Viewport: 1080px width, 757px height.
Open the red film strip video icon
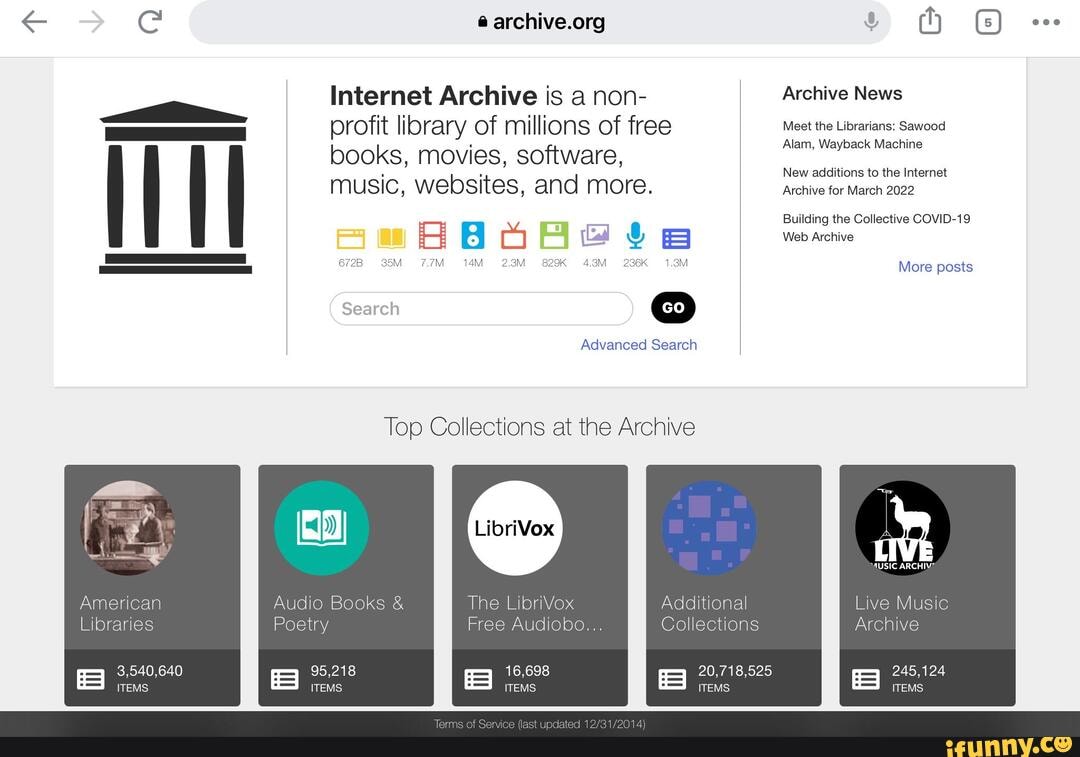click(432, 236)
